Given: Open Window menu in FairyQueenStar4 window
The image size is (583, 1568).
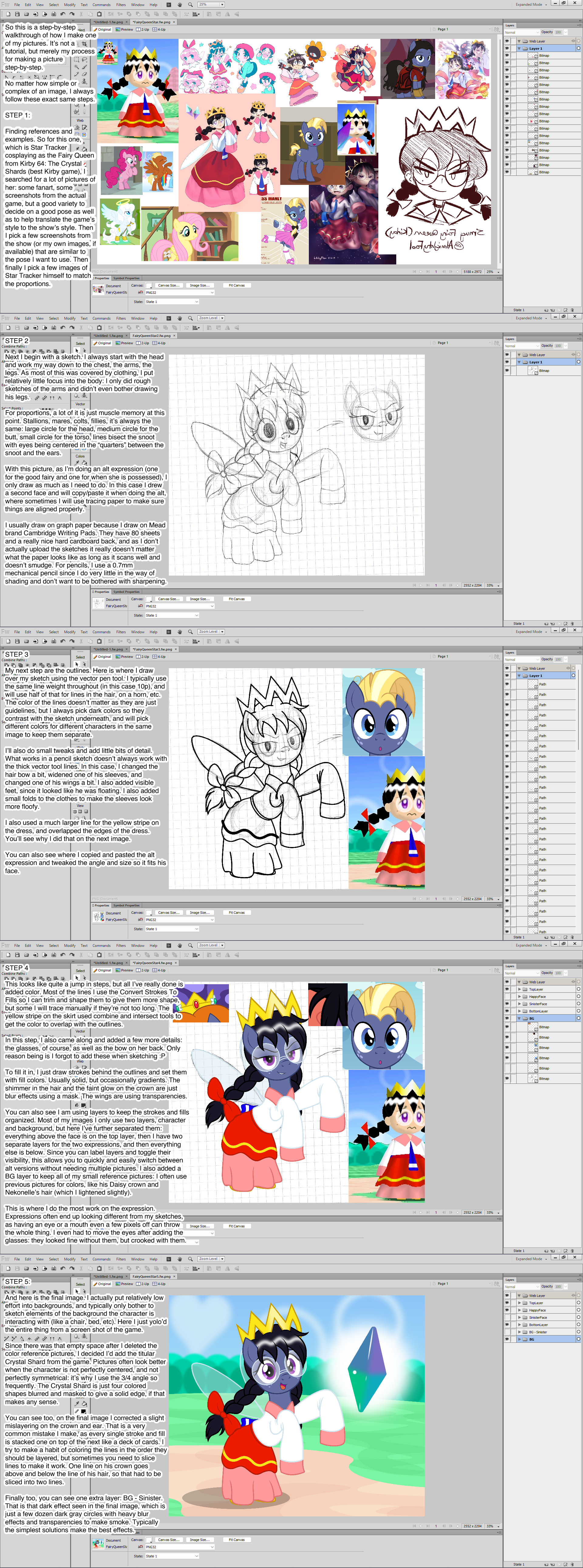Looking at the screenshot, I should click(138, 945).
